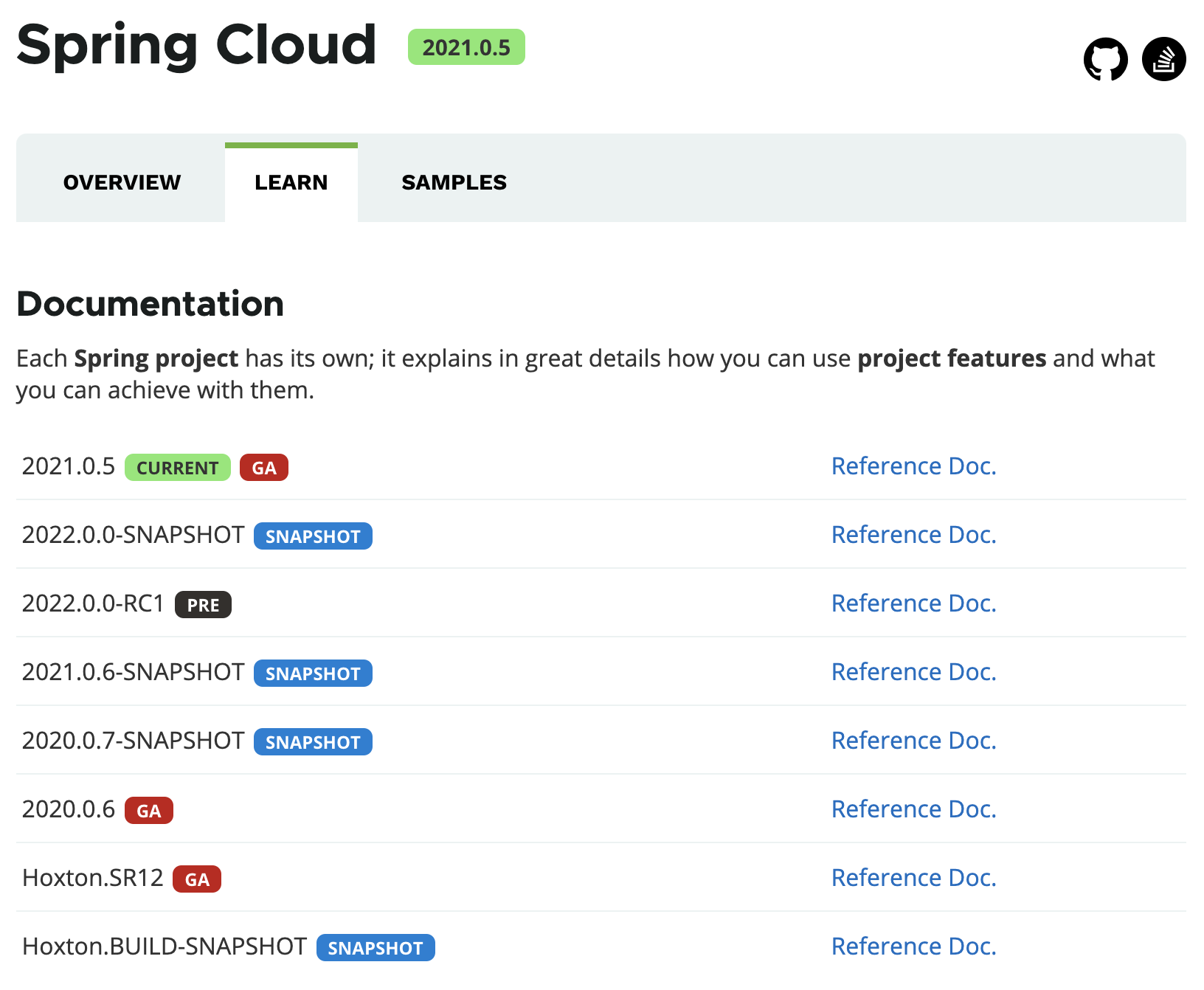Click the GA badge on 2020.0.6 row
The image size is (1204, 990).
(x=148, y=810)
